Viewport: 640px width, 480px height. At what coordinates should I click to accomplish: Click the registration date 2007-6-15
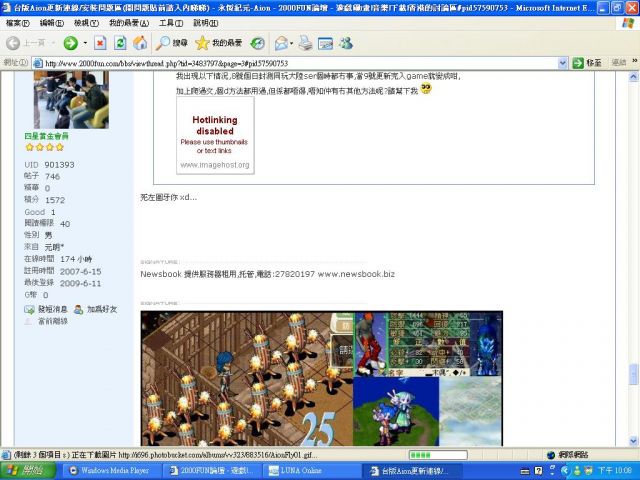coord(80,272)
